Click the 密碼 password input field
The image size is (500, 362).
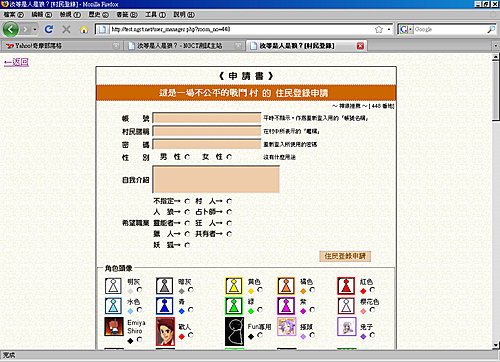click(x=207, y=144)
